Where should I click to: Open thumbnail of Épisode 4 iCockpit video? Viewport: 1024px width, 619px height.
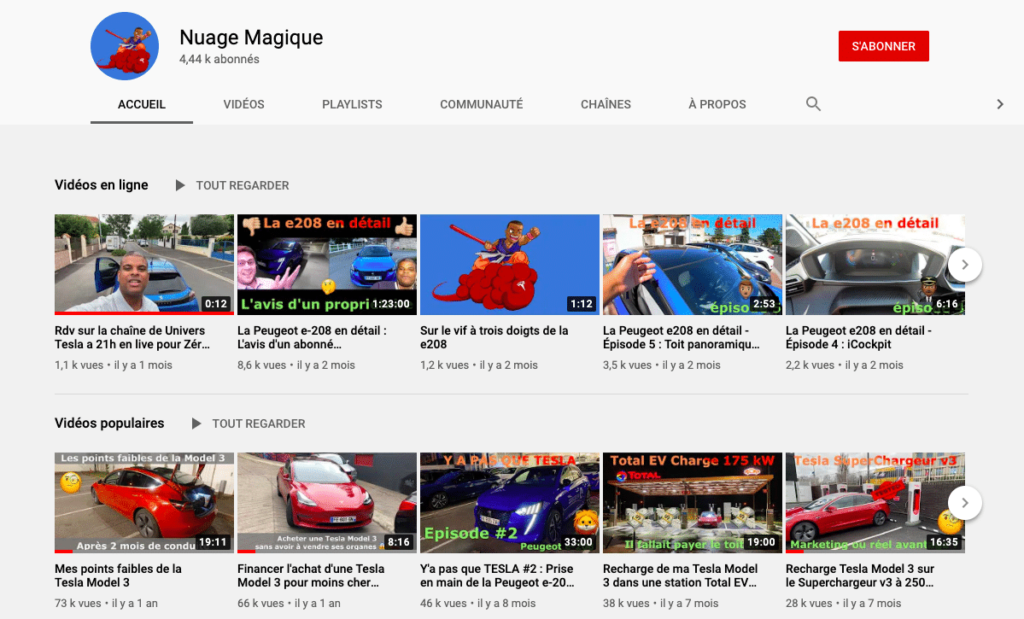pyautogui.click(x=875, y=264)
